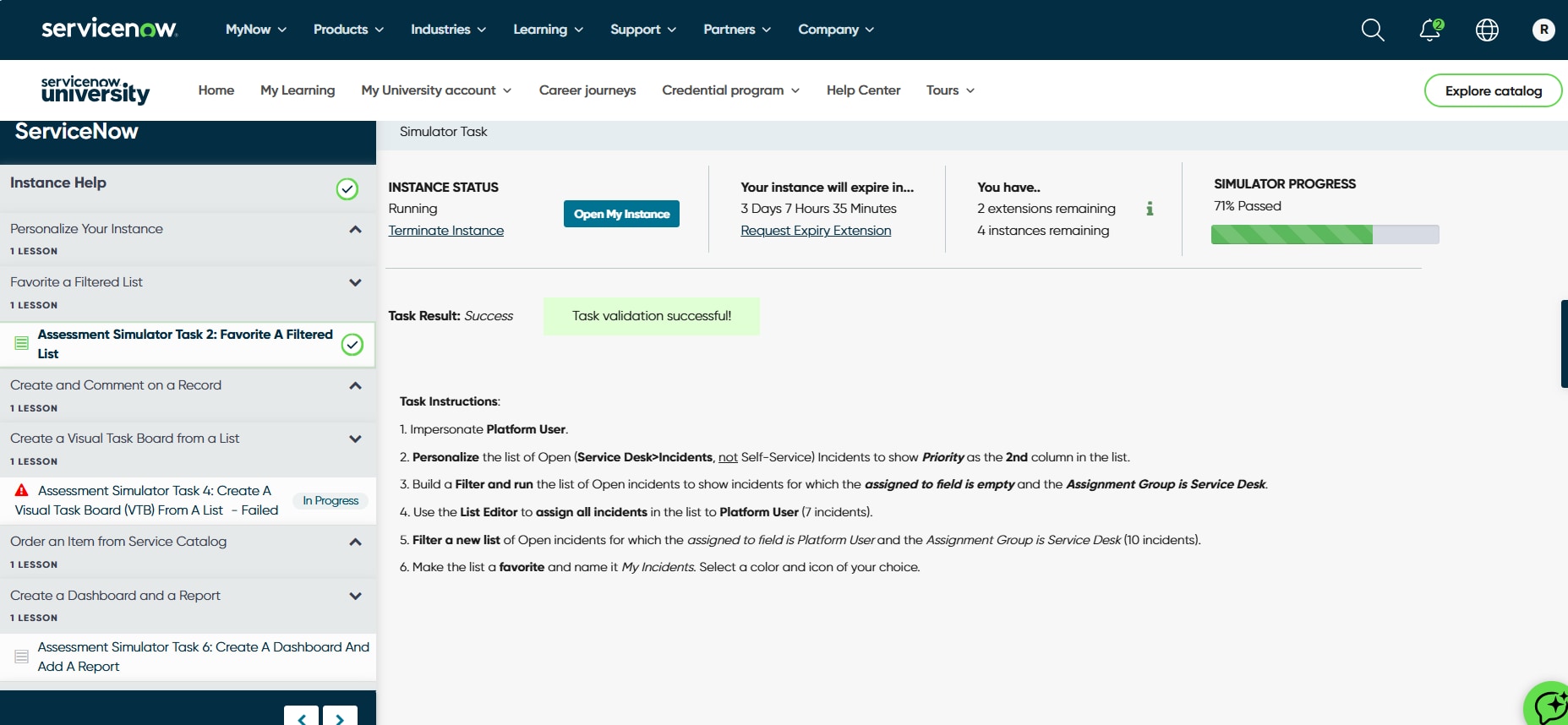
Task: Go to next lesson arrow
Action: pyautogui.click(x=340, y=717)
